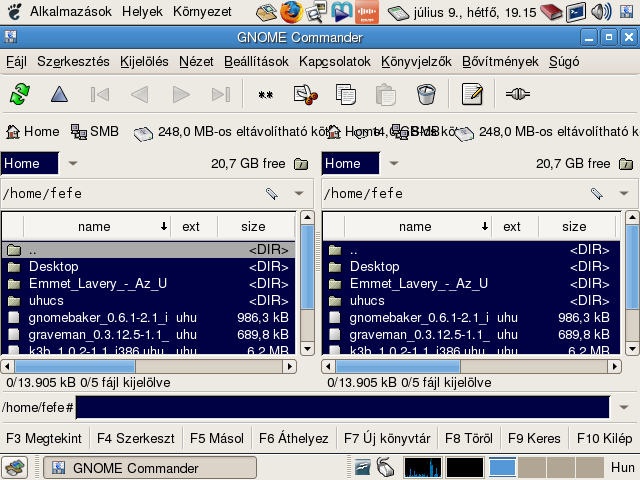Click F5 Másol button
Screen dimensions: 640x480
[x=217, y=438]
